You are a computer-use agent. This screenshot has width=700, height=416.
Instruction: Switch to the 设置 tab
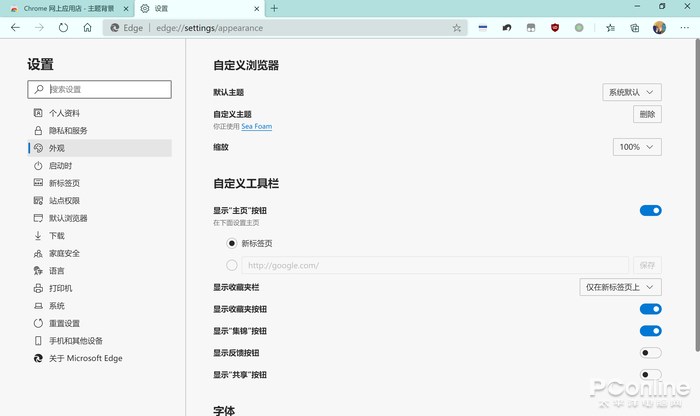199,8
